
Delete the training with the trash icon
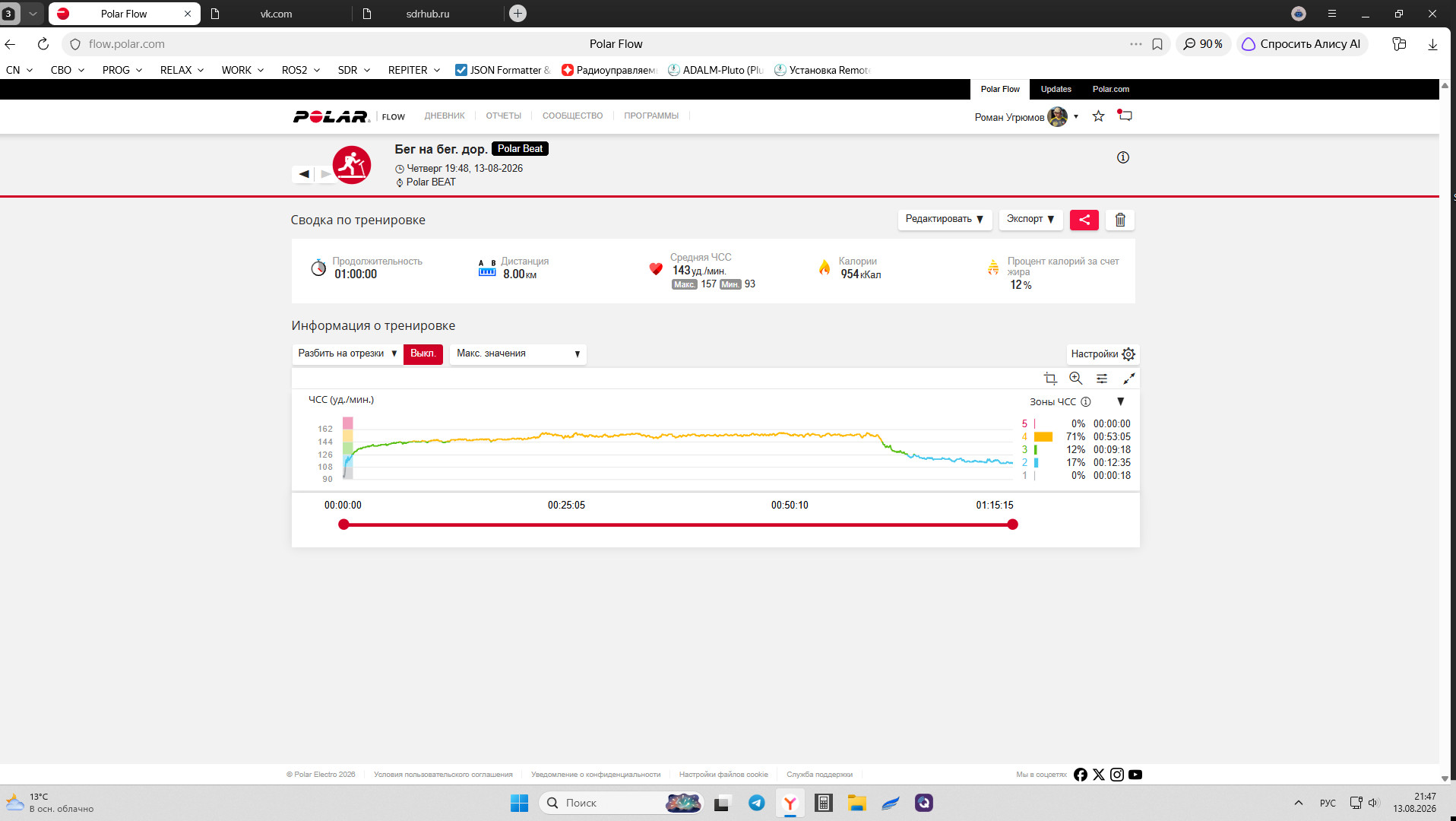(1120, 220)
